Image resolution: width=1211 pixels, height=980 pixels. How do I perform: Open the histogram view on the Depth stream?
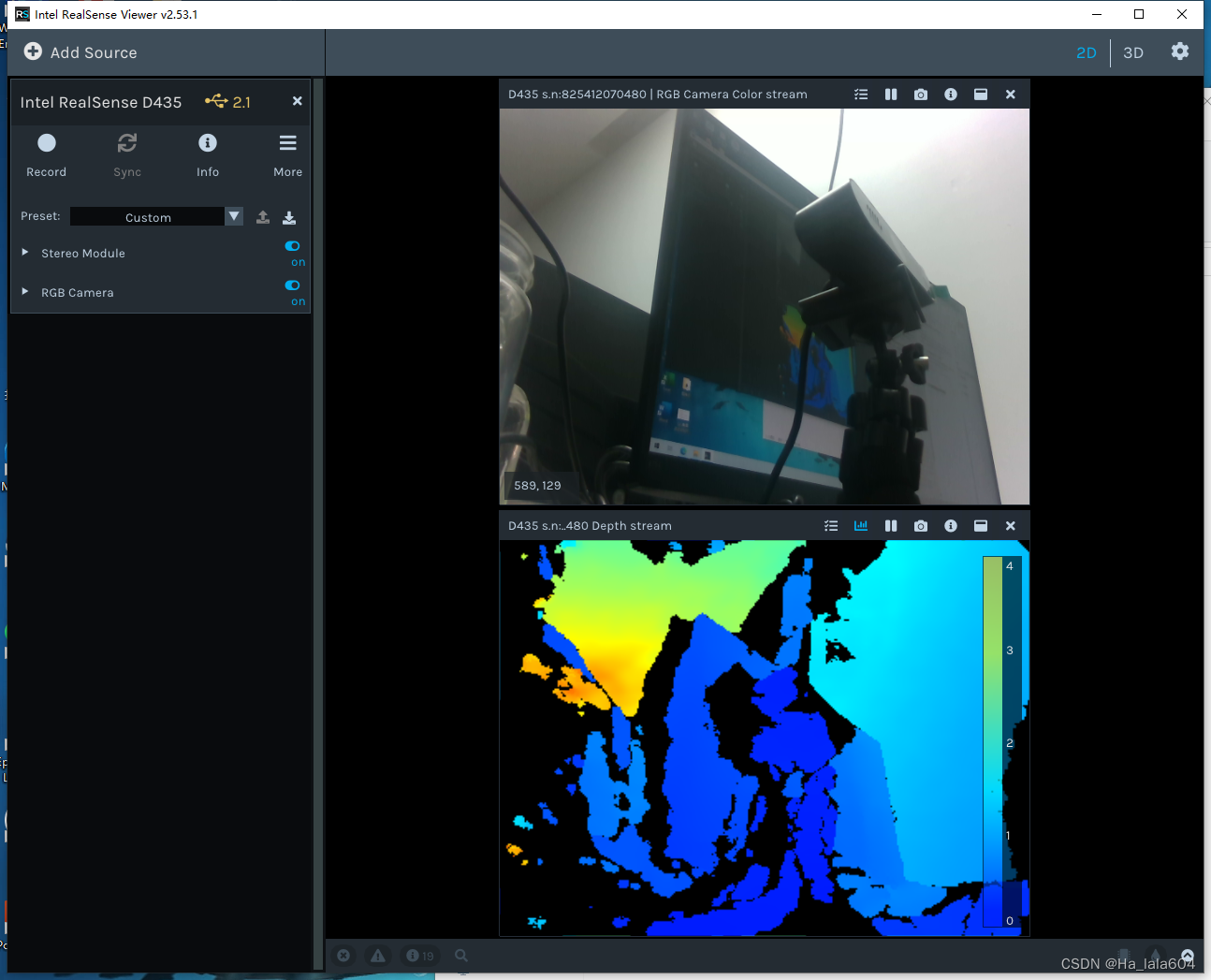pos(860,525)
